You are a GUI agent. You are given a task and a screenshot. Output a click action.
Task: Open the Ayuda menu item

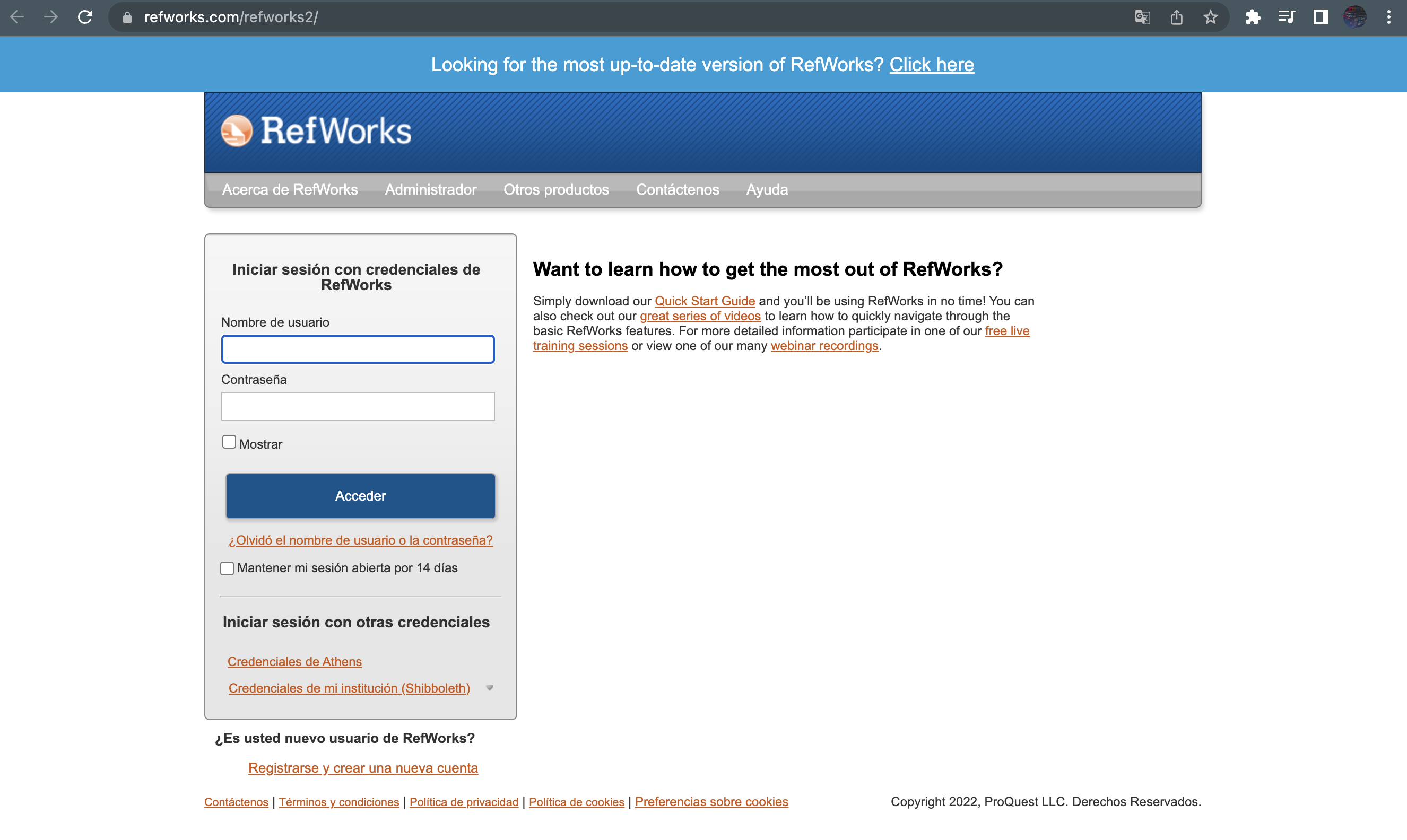pos(767,190)
